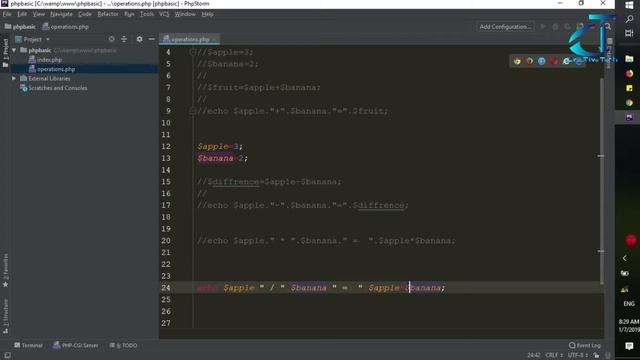Open the CRLF line separator selector
Viewport: 640px width, 360px height.
[554, 355]
